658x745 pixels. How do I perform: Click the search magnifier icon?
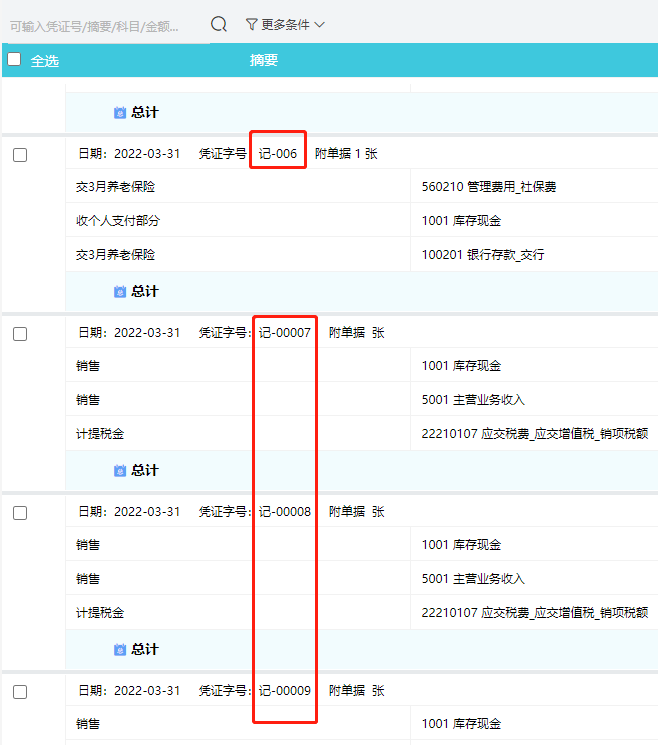pyautogui.click(x=219, y=24)
